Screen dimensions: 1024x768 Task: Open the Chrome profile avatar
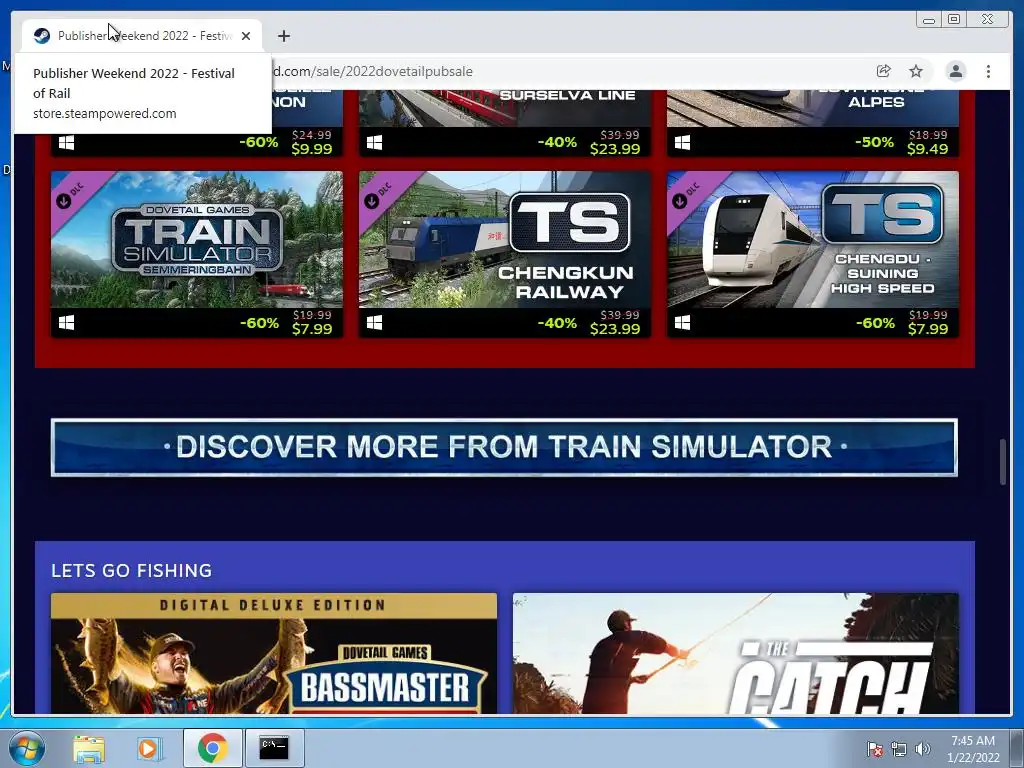[x=955, y=71]
